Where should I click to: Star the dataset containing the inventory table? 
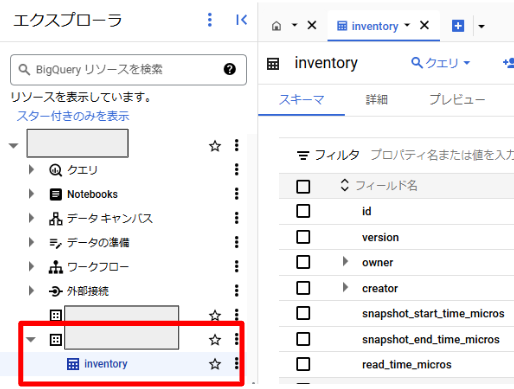215,340
